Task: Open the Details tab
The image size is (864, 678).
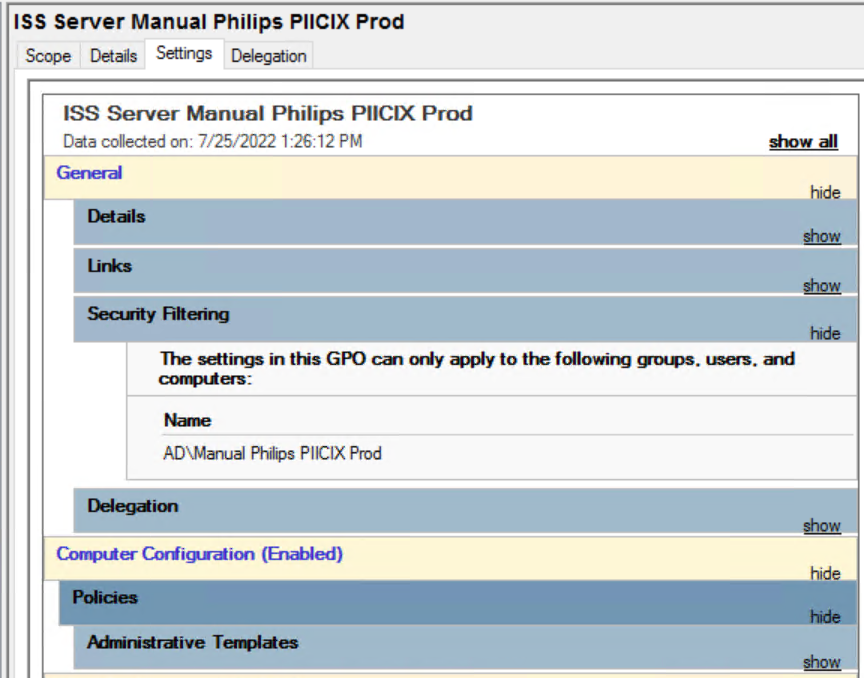Action: (114, 56)
